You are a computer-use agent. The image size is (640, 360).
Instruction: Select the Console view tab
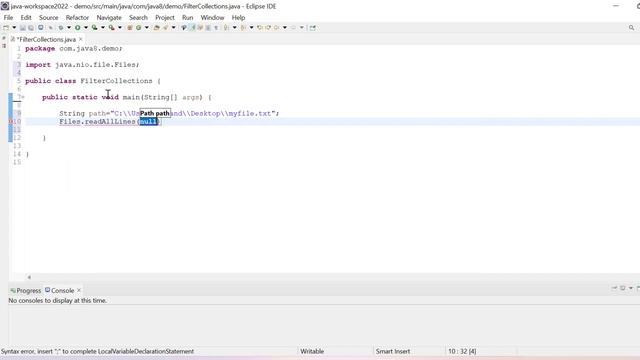60,290
